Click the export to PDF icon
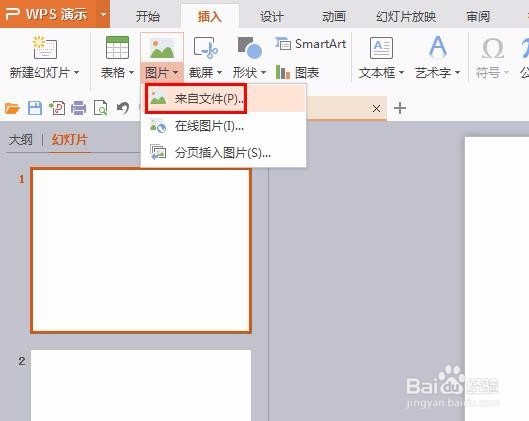 point(57,108)
